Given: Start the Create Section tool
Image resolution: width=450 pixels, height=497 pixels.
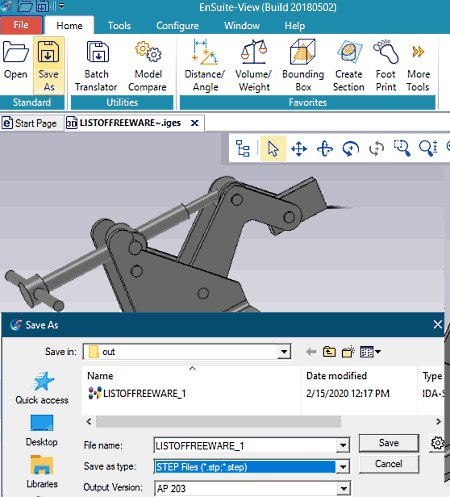Looking at the screenshot, I should (349, 66).
